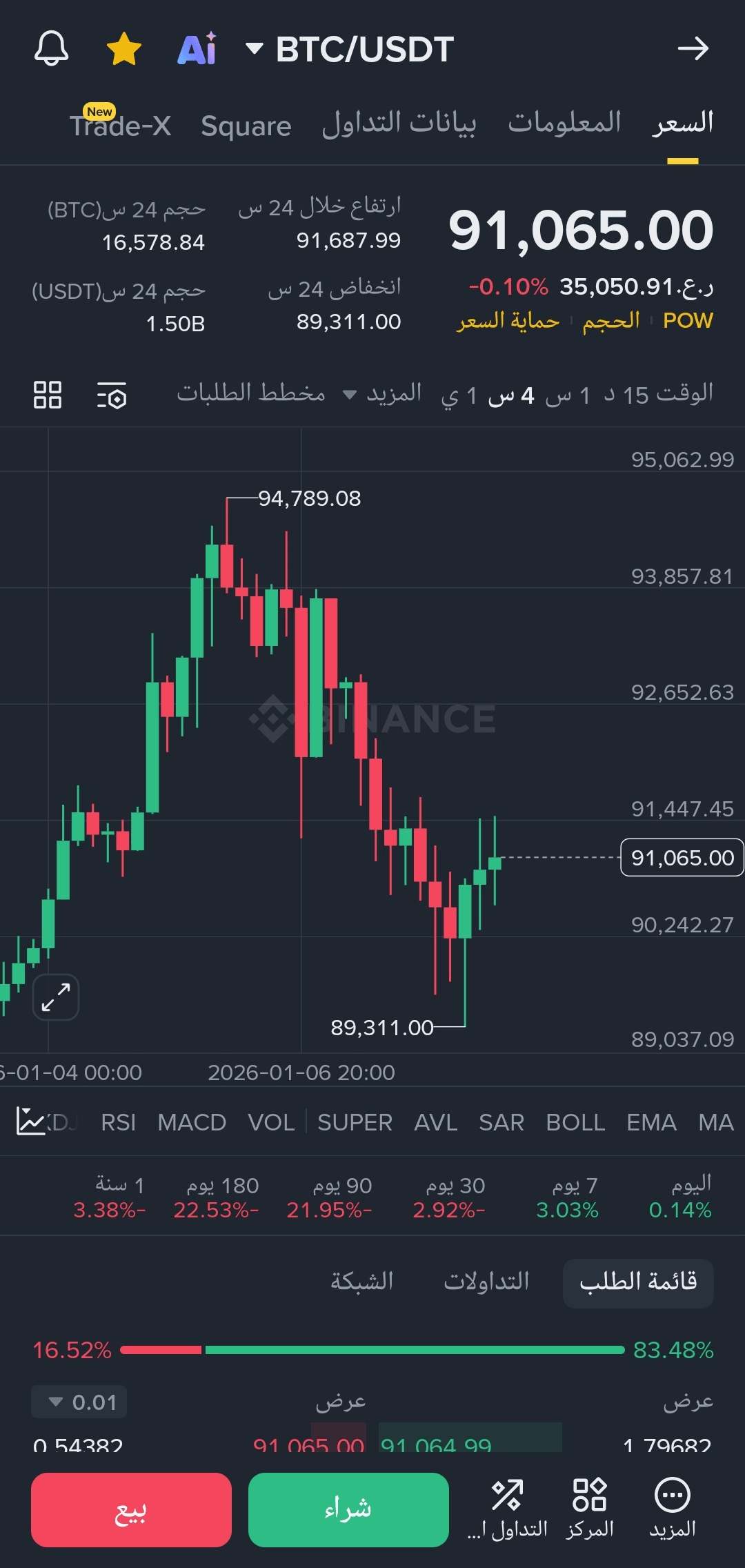Switch to the Square tab

tap(246, 126)
